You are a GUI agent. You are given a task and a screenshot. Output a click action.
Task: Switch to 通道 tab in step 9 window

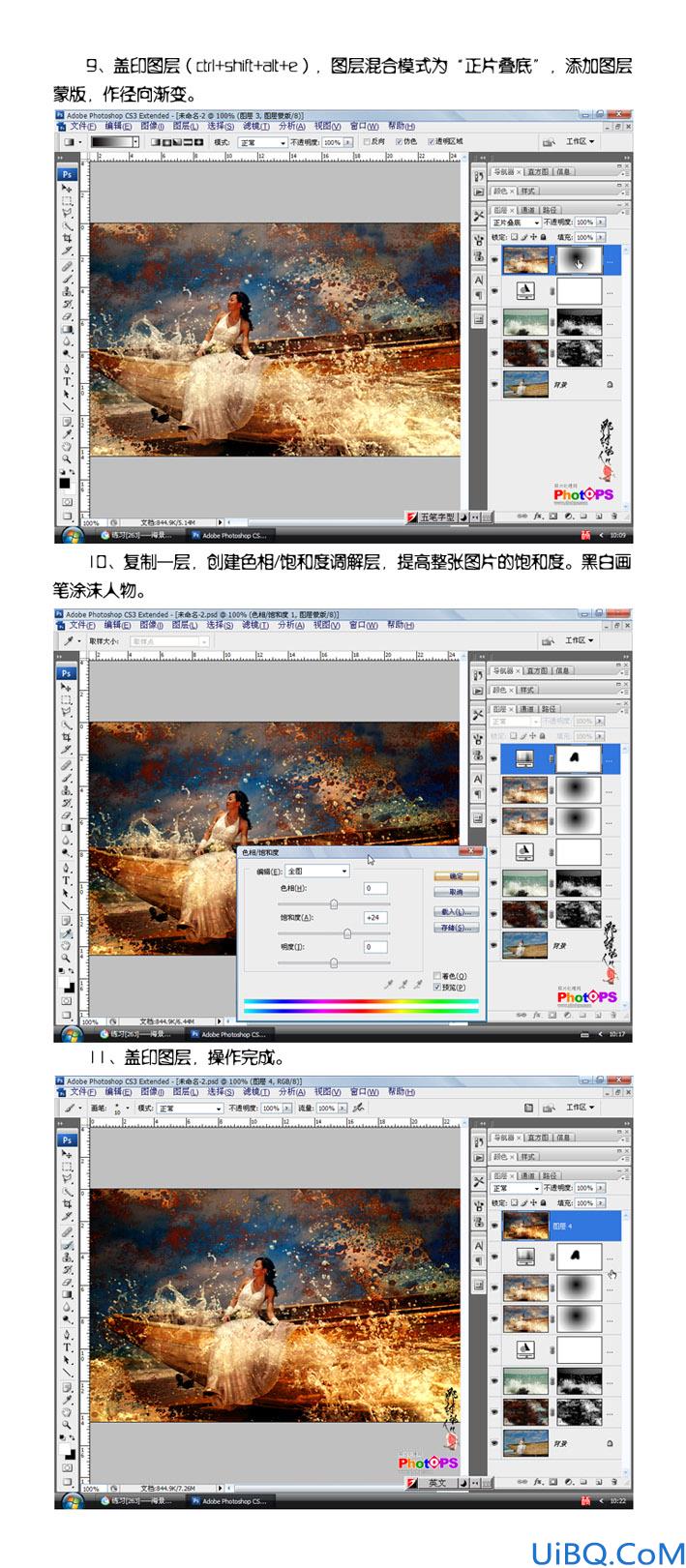(529, 210)
